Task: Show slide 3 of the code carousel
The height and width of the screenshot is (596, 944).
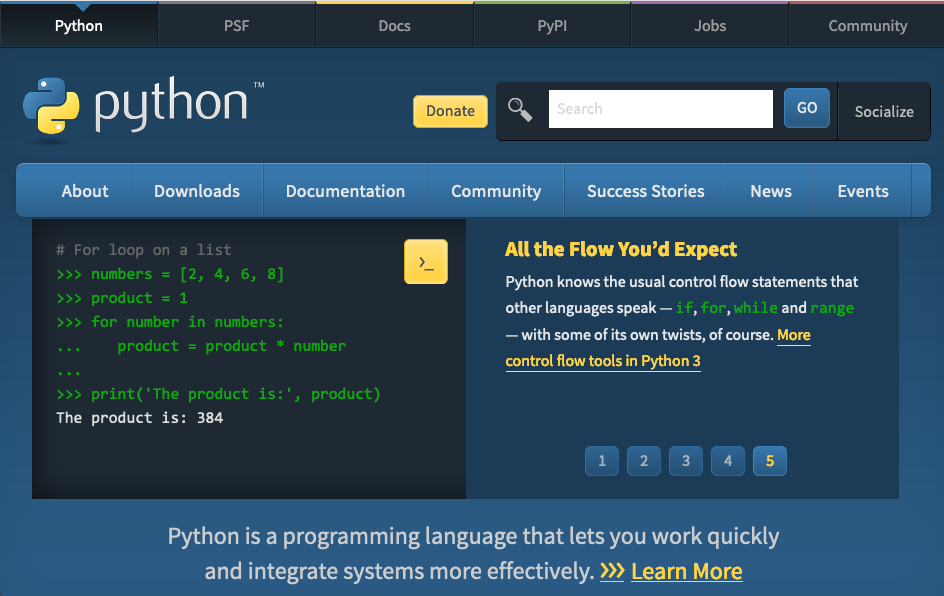Action: (x=686, y=461)
